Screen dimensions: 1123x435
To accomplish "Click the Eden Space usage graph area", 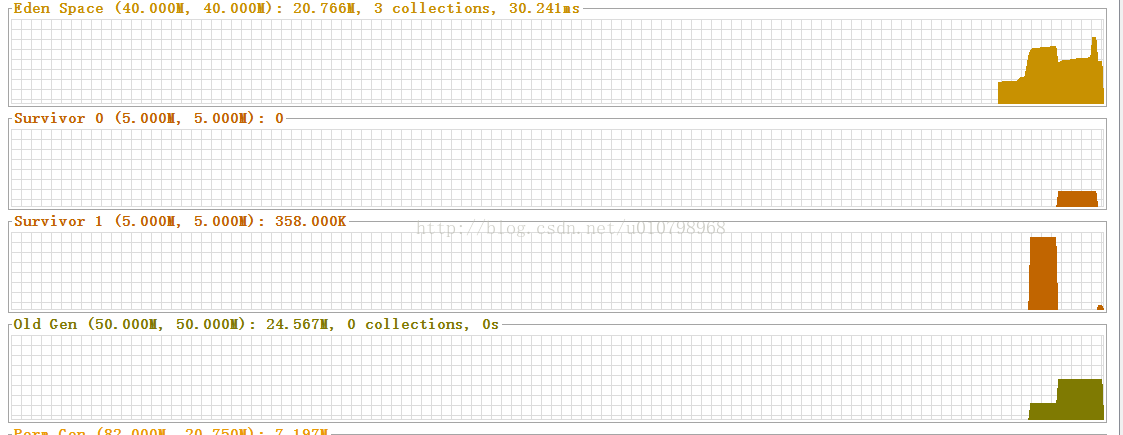I will pos(558,62).
